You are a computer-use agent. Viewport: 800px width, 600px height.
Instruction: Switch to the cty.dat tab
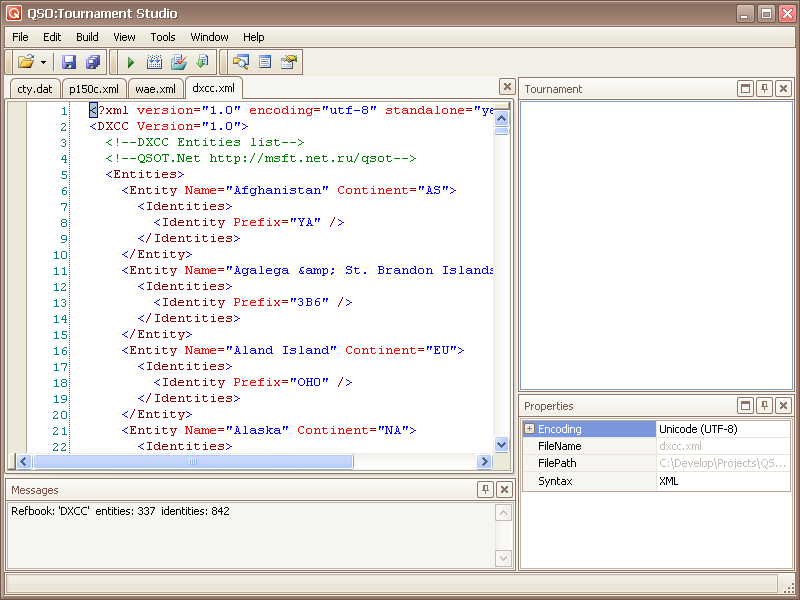click(x=35, y=89)
